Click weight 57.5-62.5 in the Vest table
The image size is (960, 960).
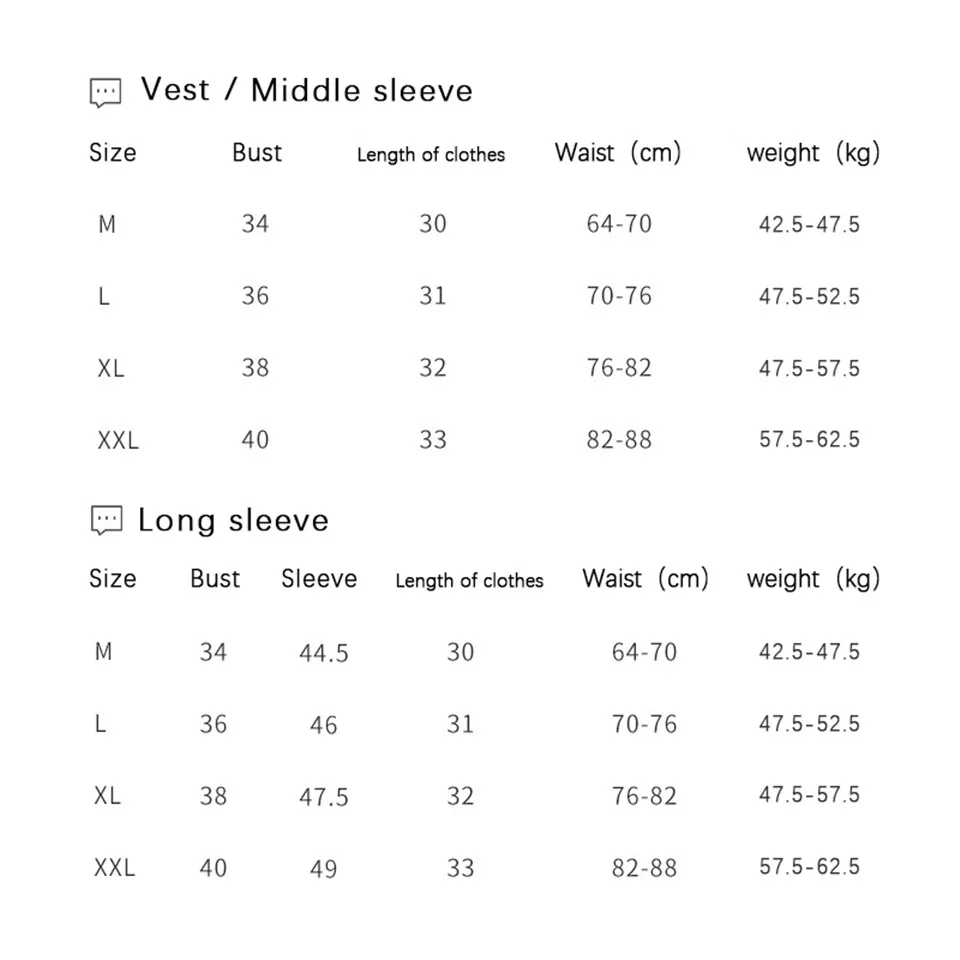click(x=809, y=439)
